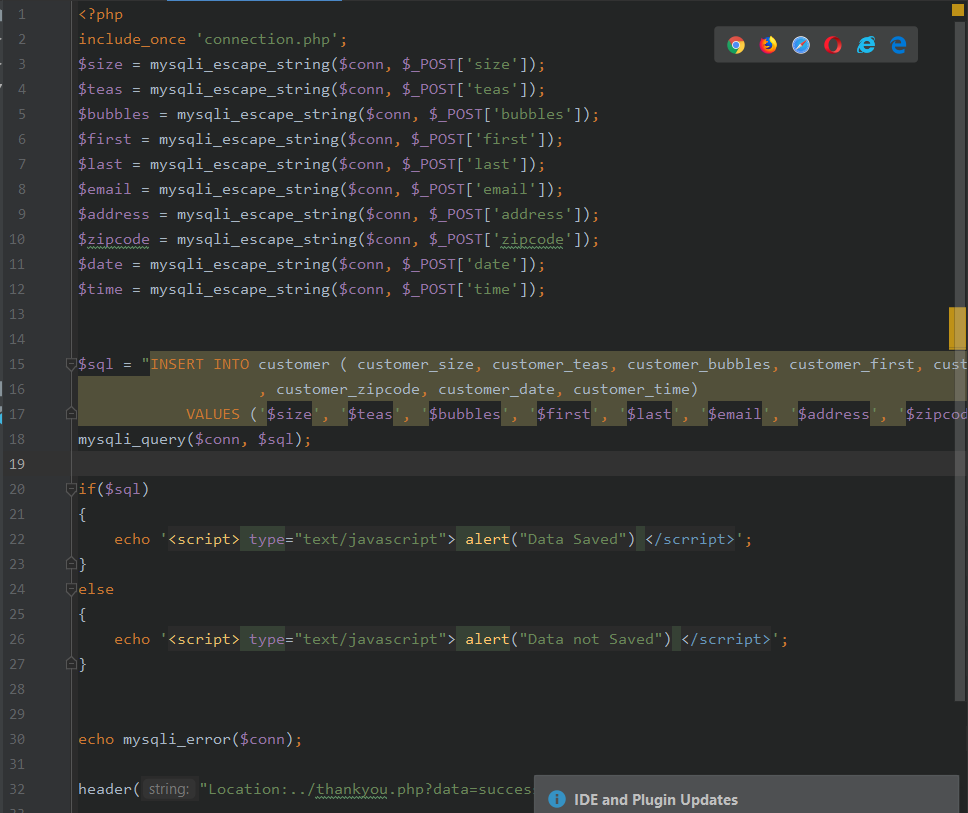The height and width of the screenshot is (813, 968).
Task: Click the $zipcode variable on line 10
Action: (114, 240)
